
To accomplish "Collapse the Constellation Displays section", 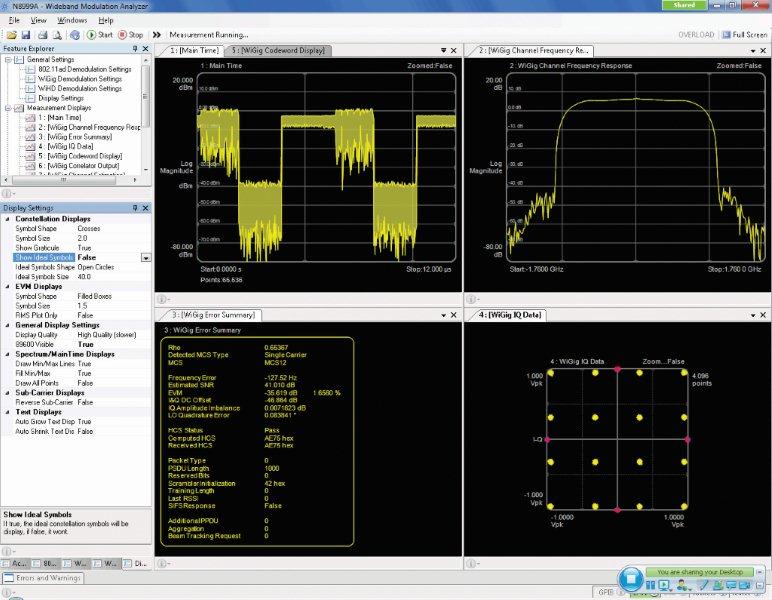I will point(7,218).
